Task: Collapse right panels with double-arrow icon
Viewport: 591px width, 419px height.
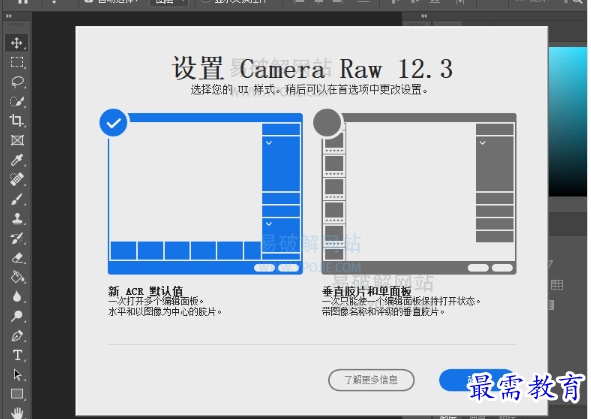Action: [424, 16]
